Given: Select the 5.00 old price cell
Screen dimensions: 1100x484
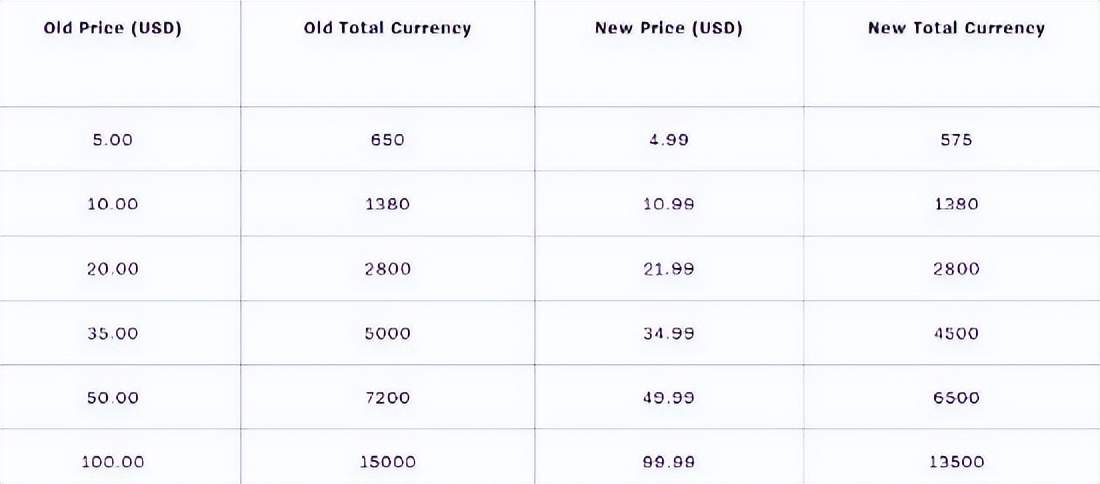Looking at the screenshot, I should tap(112, 140).
